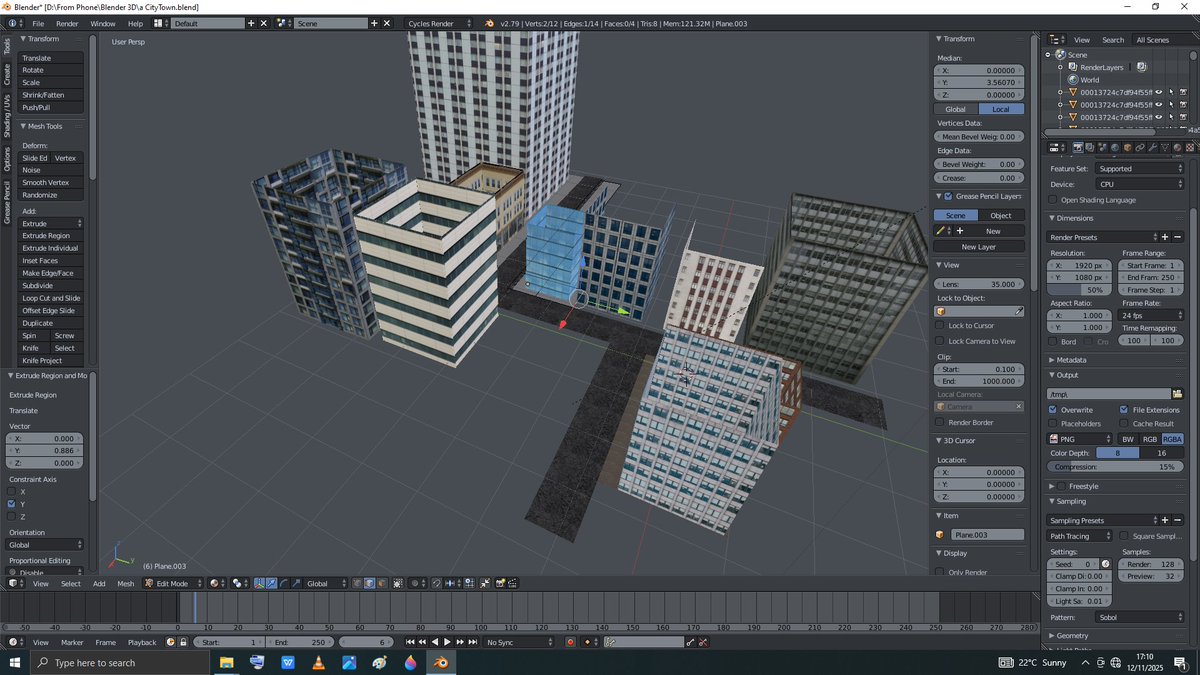The width and height of the screenshot is (1200, 675).
Task: Open the Texture properties tab icon
Action: click(1190, 148)
